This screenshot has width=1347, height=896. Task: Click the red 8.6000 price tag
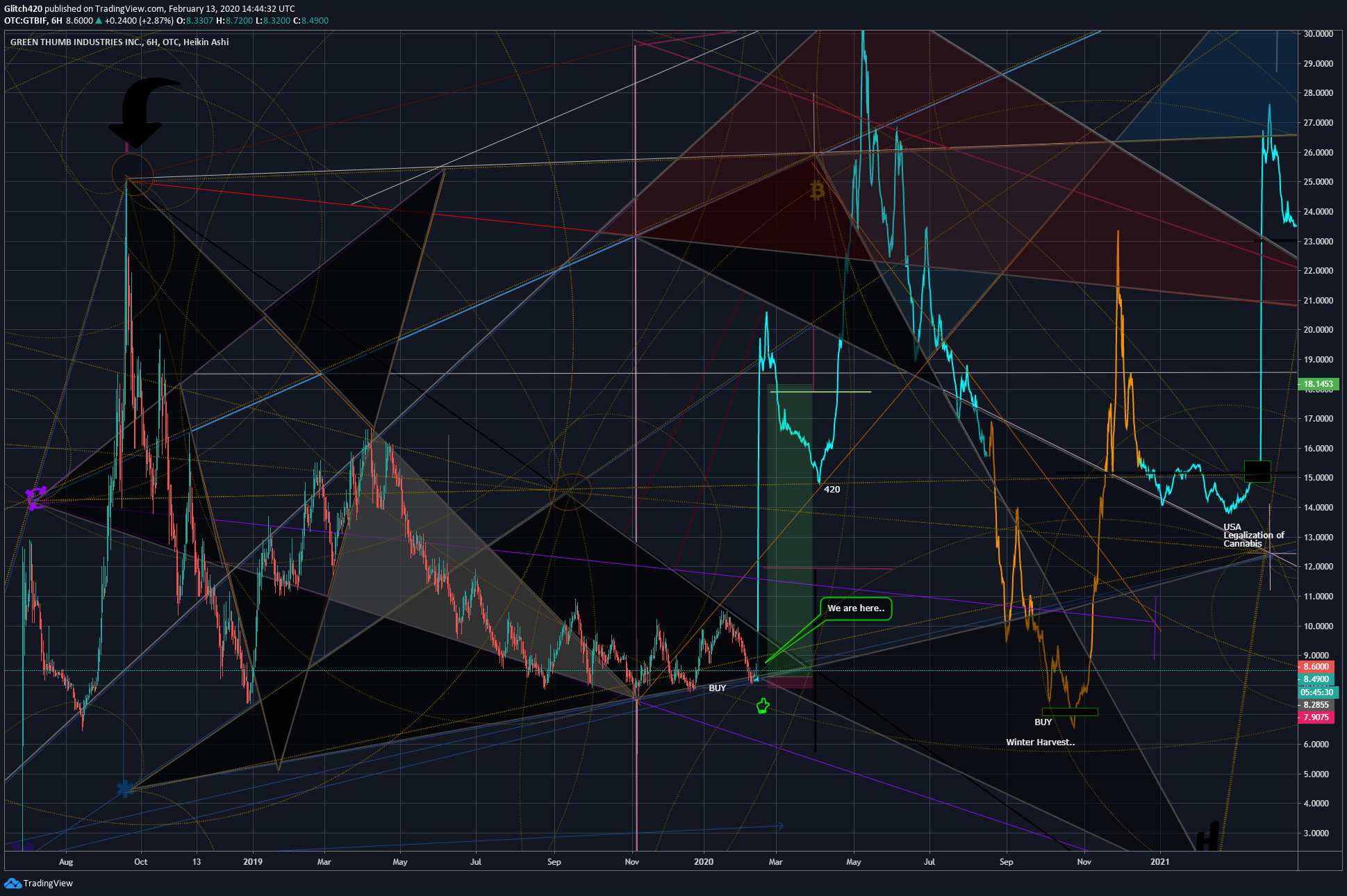coord(1316,667)
